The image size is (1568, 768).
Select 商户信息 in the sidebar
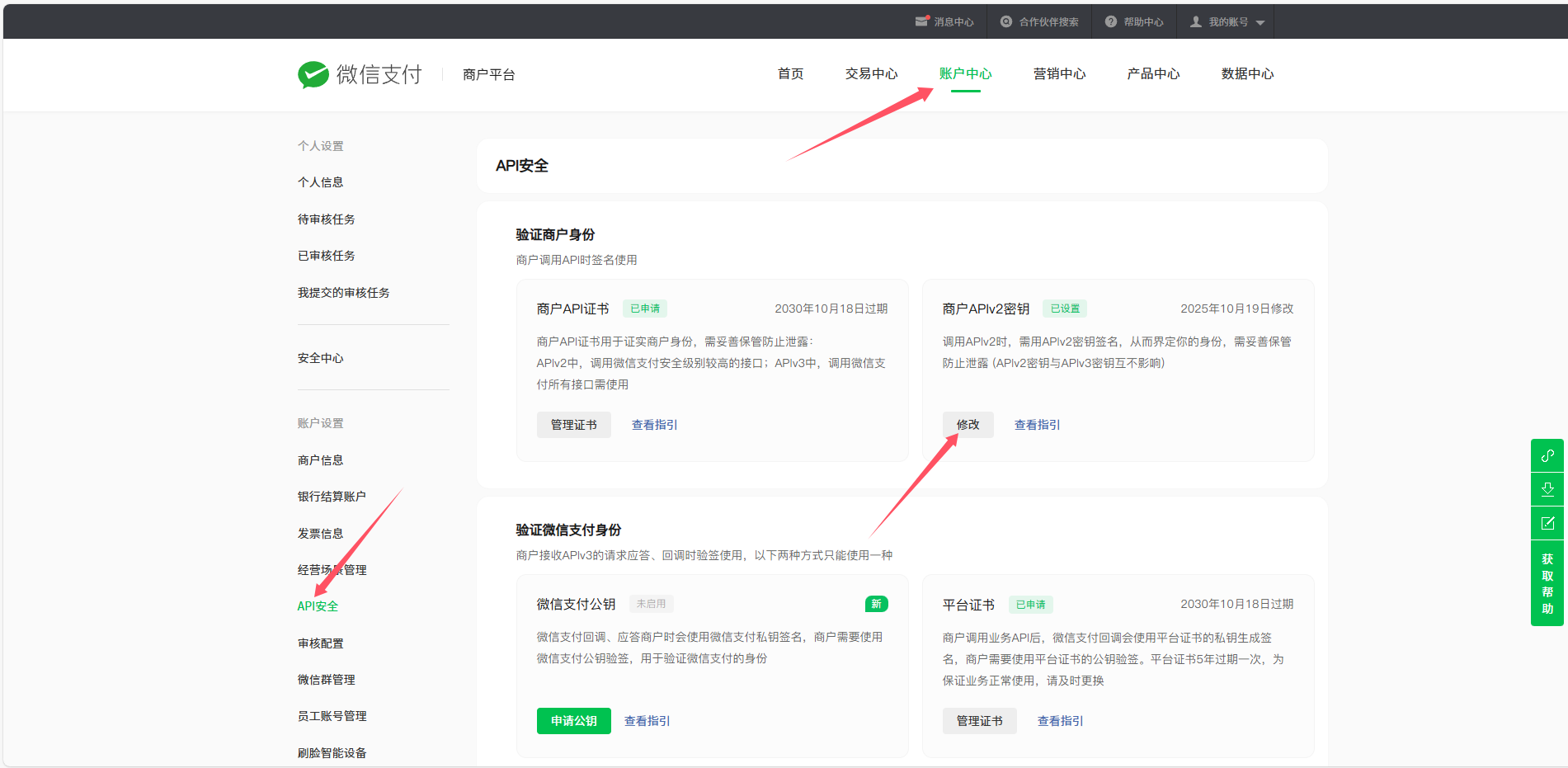(x=320, y=460)
